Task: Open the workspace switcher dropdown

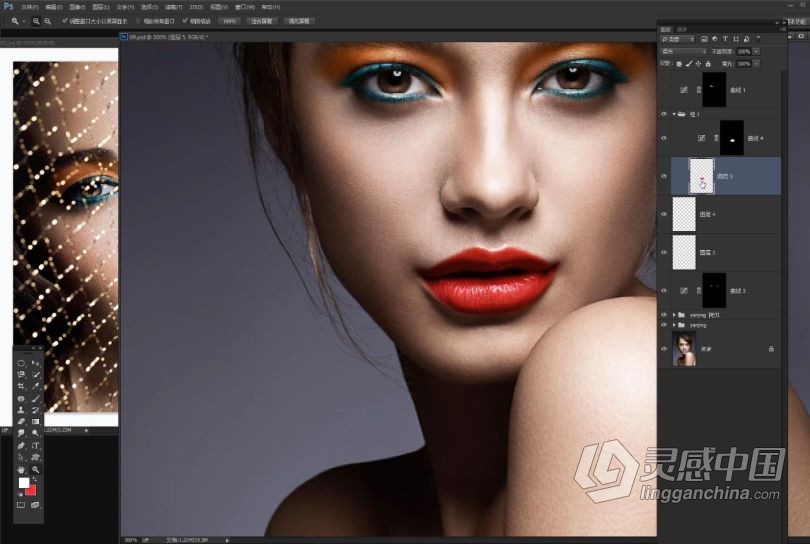Action: coord(796,21)
